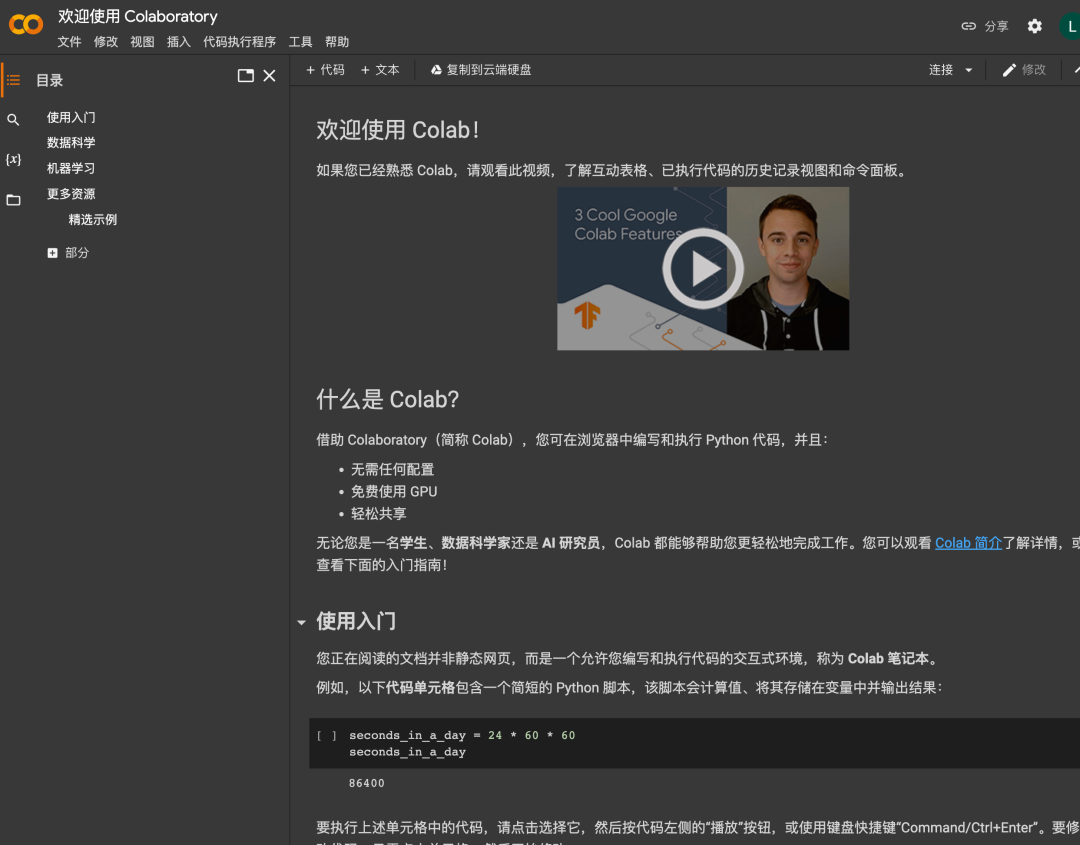Go to 精选示例 in table of contents
Viewport: 1080px width, 845px height.
93,220
